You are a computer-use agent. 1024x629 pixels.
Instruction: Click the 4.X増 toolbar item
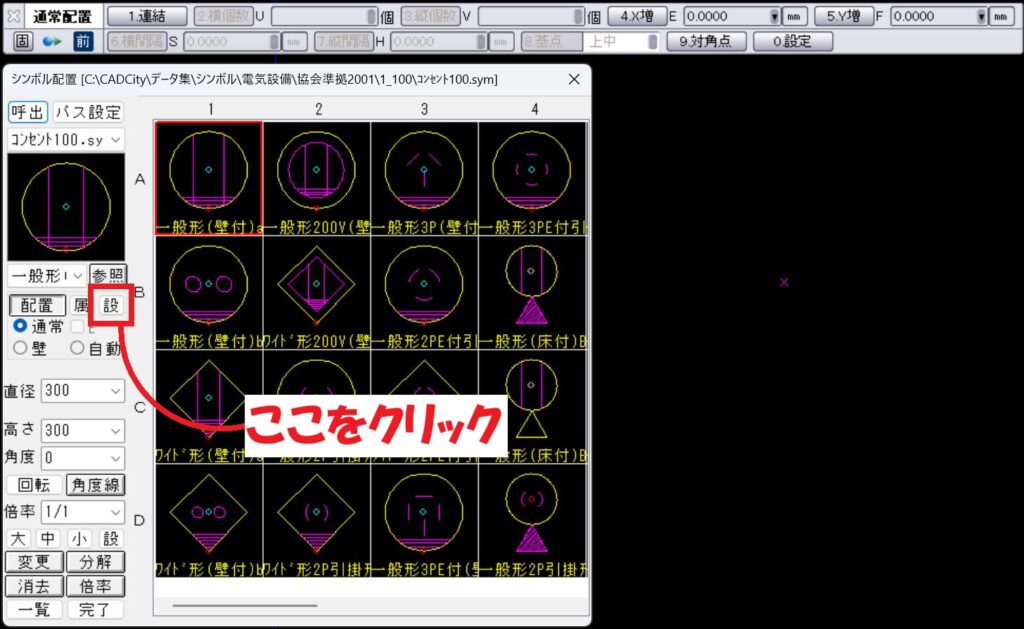pos(637,16)
